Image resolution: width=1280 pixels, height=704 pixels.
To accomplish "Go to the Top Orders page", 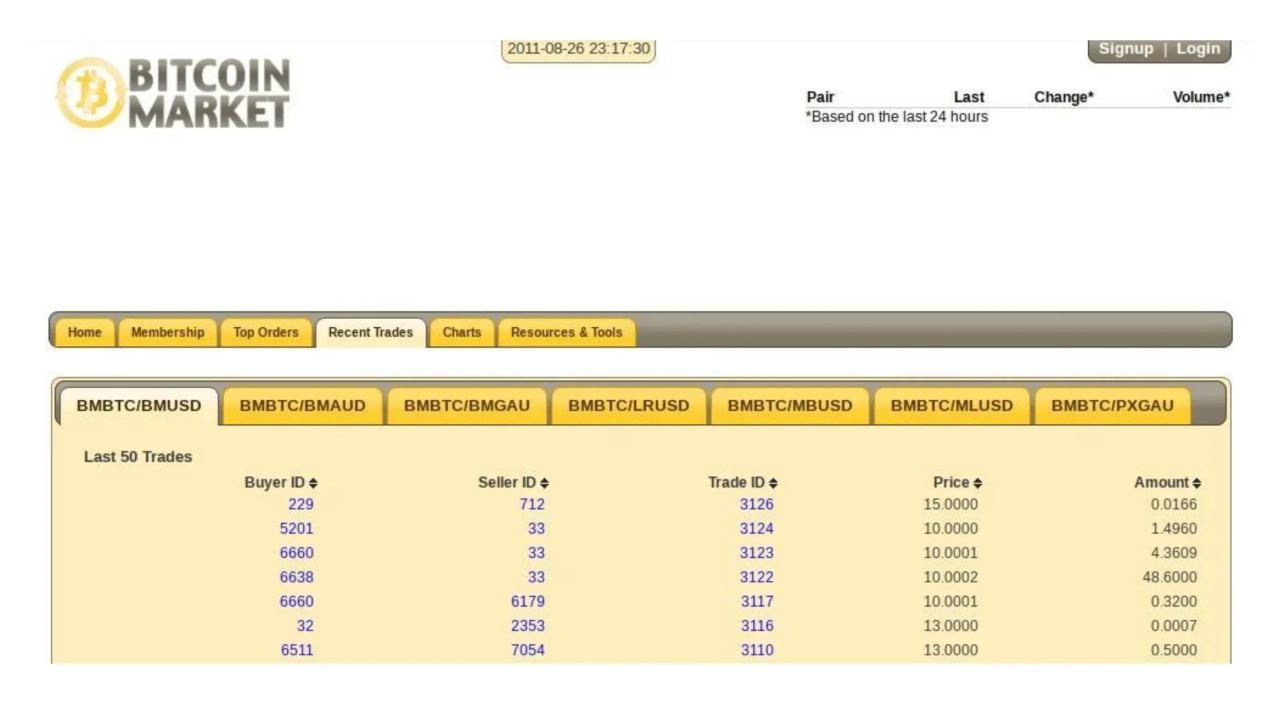I will [x=265, y=332].
